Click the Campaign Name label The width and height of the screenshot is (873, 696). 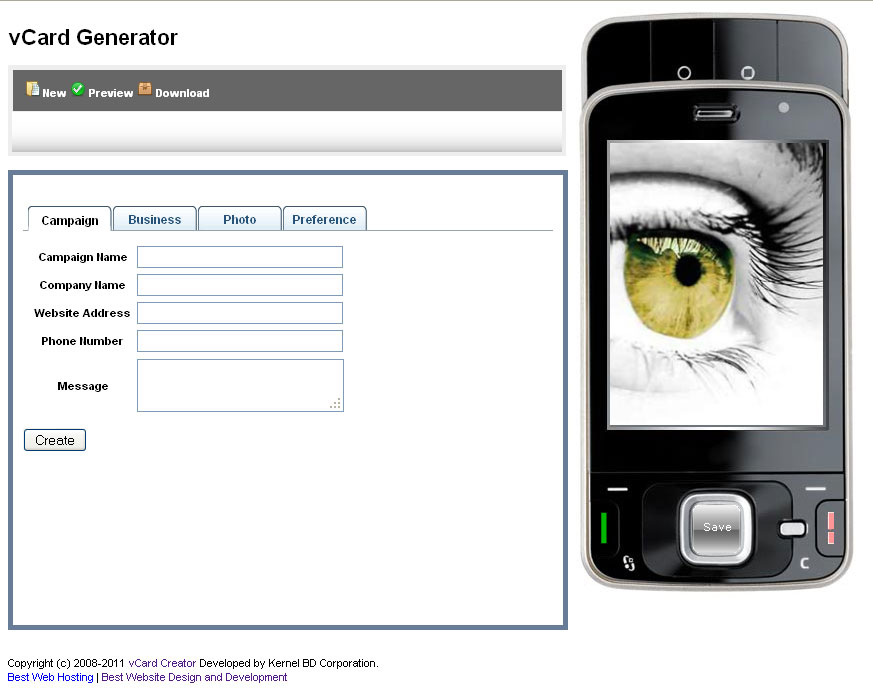tap(82, 257)
